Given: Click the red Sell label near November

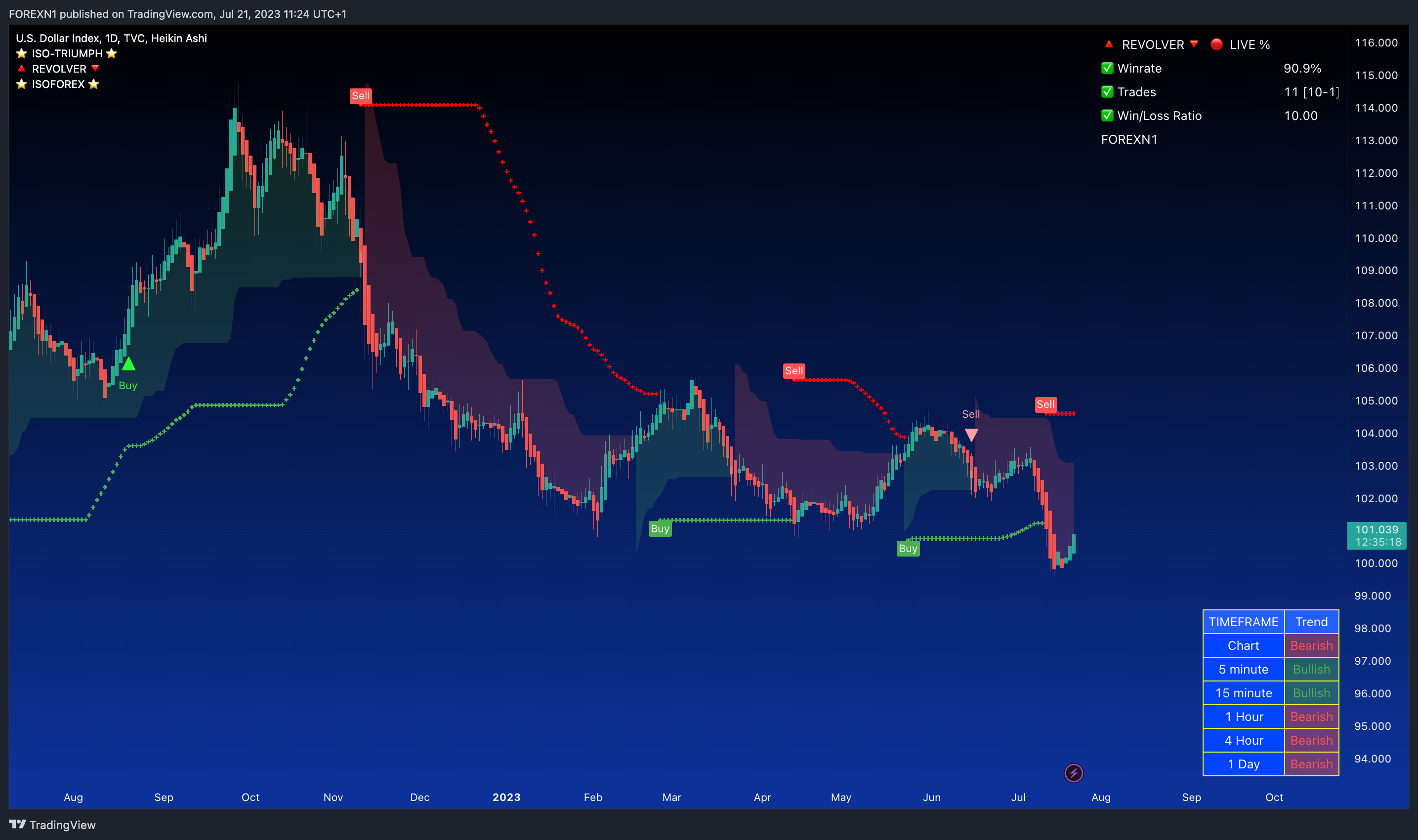Looking at the screenshot, I should tap(361, 96).
